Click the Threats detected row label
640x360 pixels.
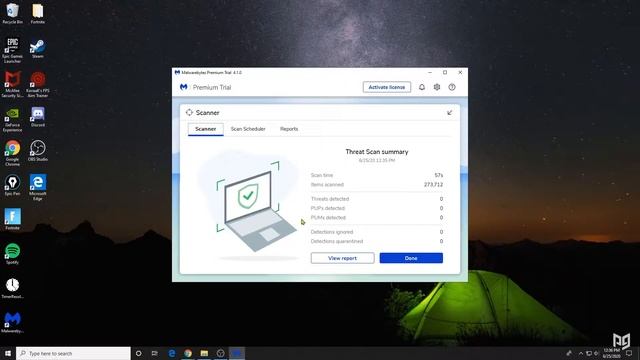coord(330,199)
